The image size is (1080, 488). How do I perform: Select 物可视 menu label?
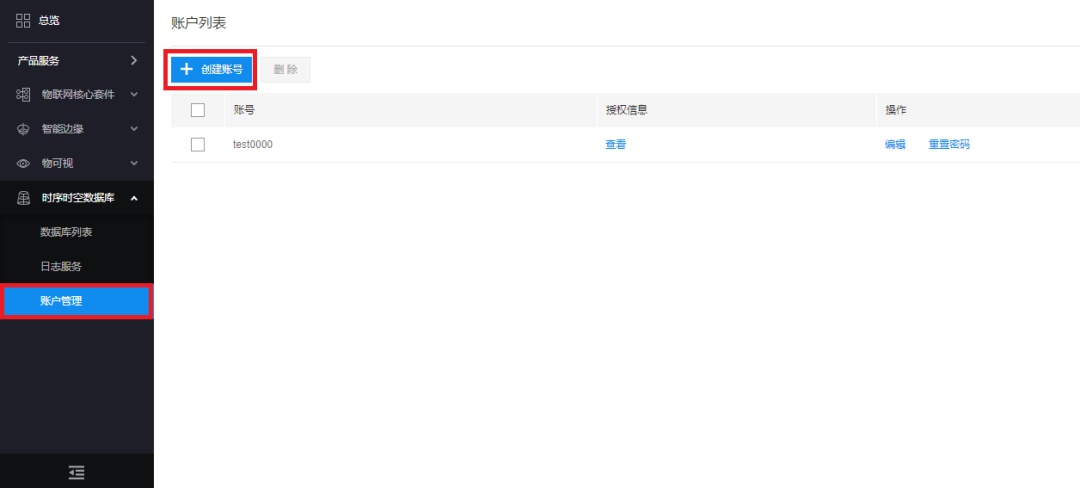[x=57, y=164]
